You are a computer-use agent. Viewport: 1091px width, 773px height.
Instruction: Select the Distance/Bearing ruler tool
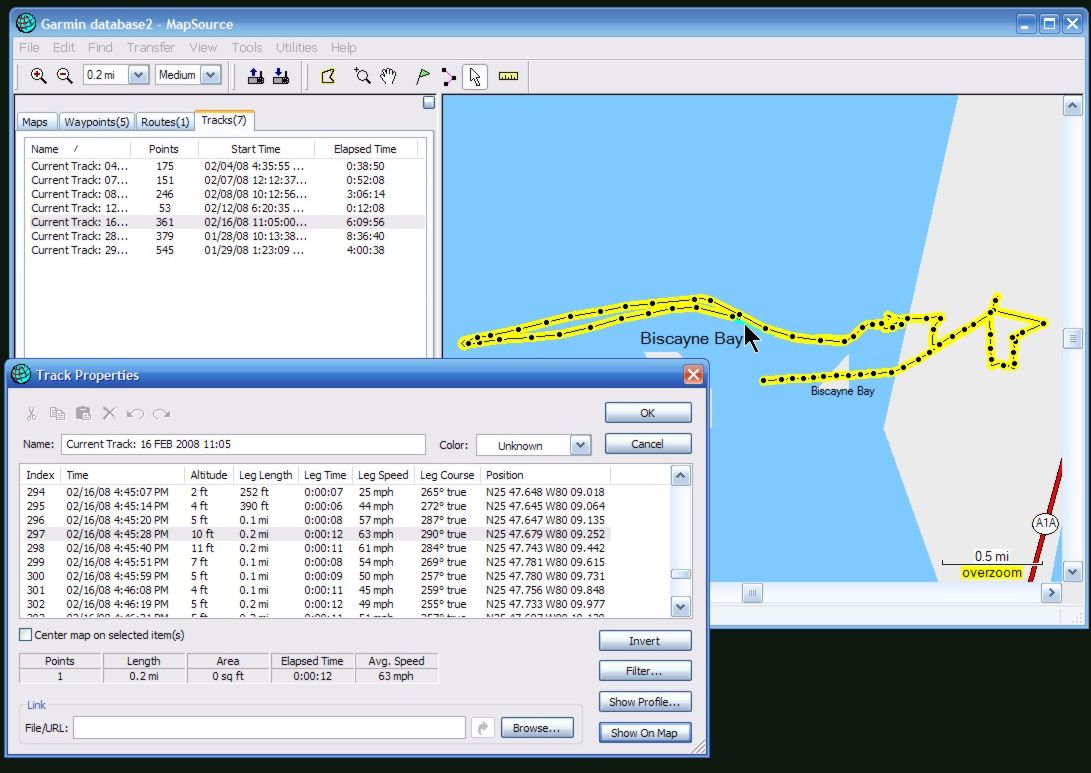(509, 76)
